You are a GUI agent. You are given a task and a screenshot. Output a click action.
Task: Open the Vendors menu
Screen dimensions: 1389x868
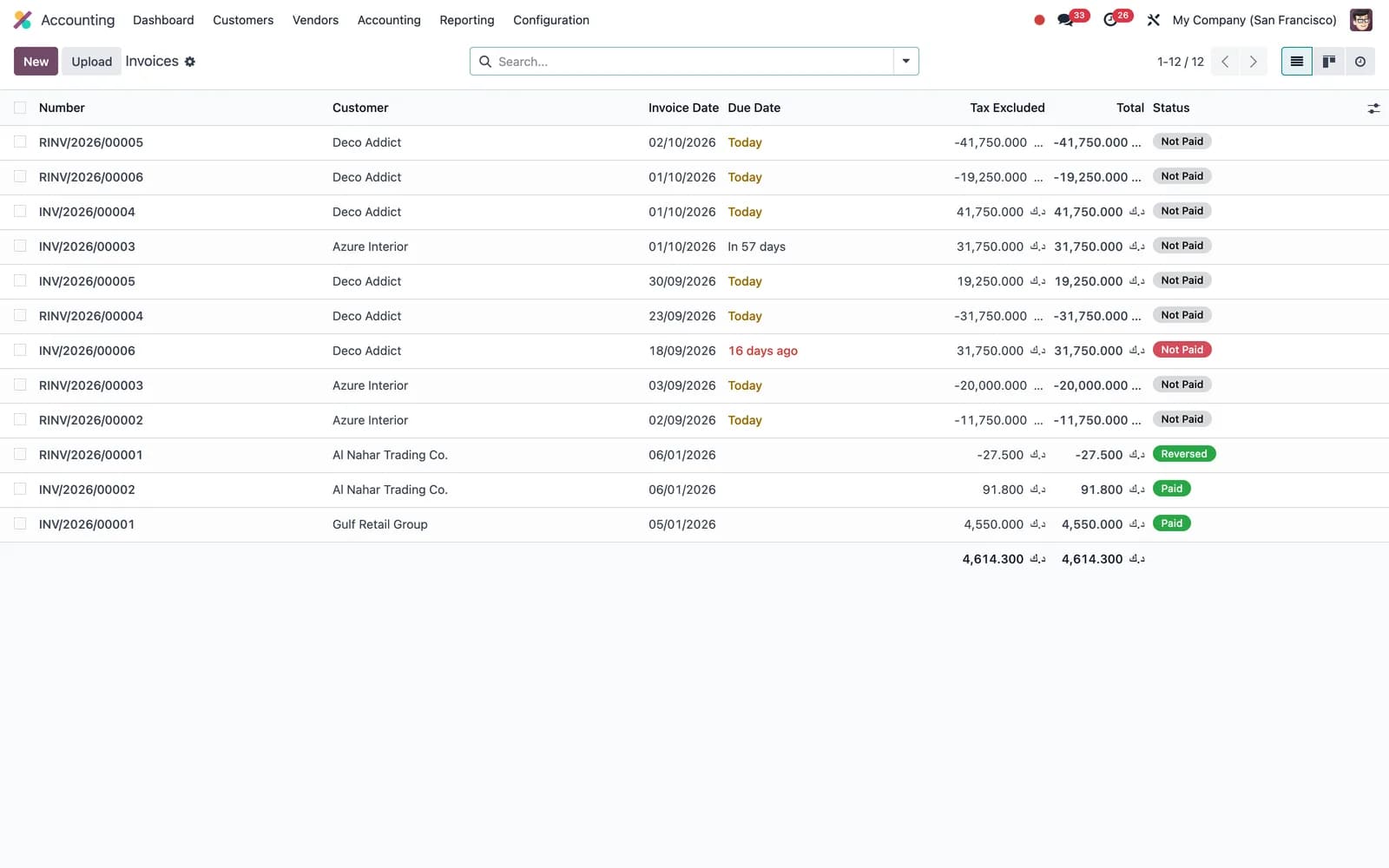click(x=315, y=20)
